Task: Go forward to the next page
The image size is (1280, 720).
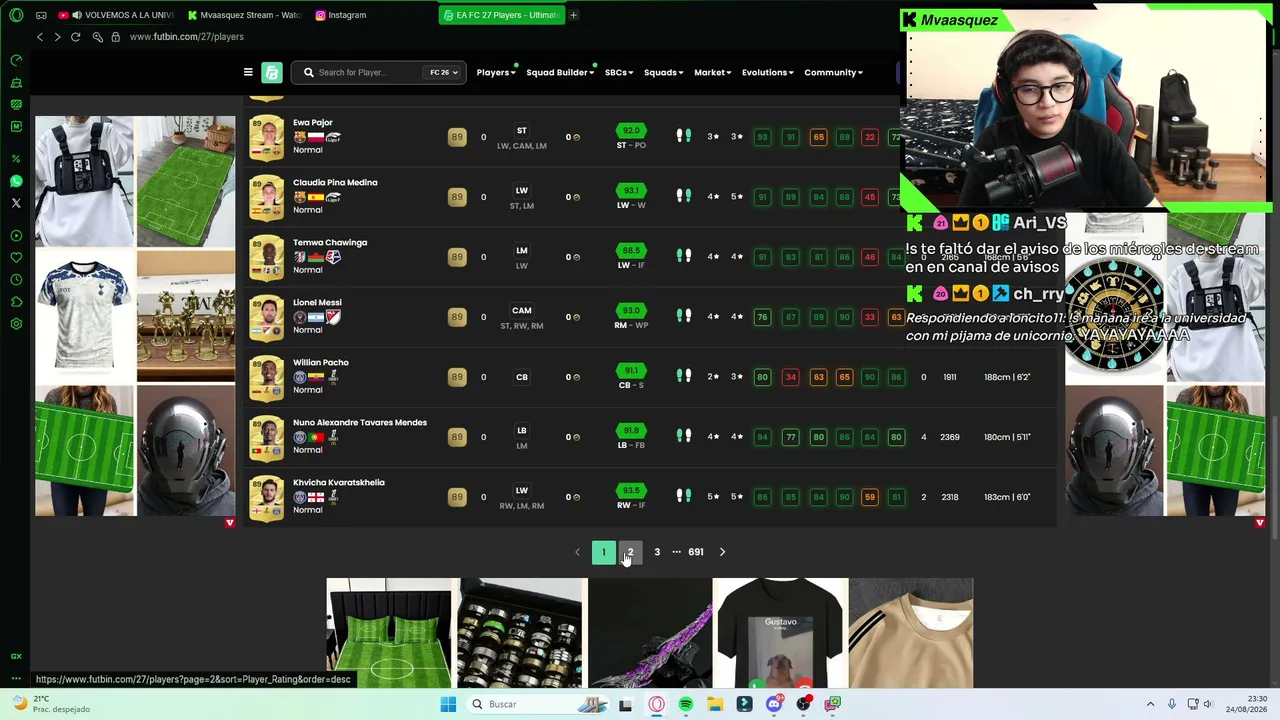Action: coord(57,37)
